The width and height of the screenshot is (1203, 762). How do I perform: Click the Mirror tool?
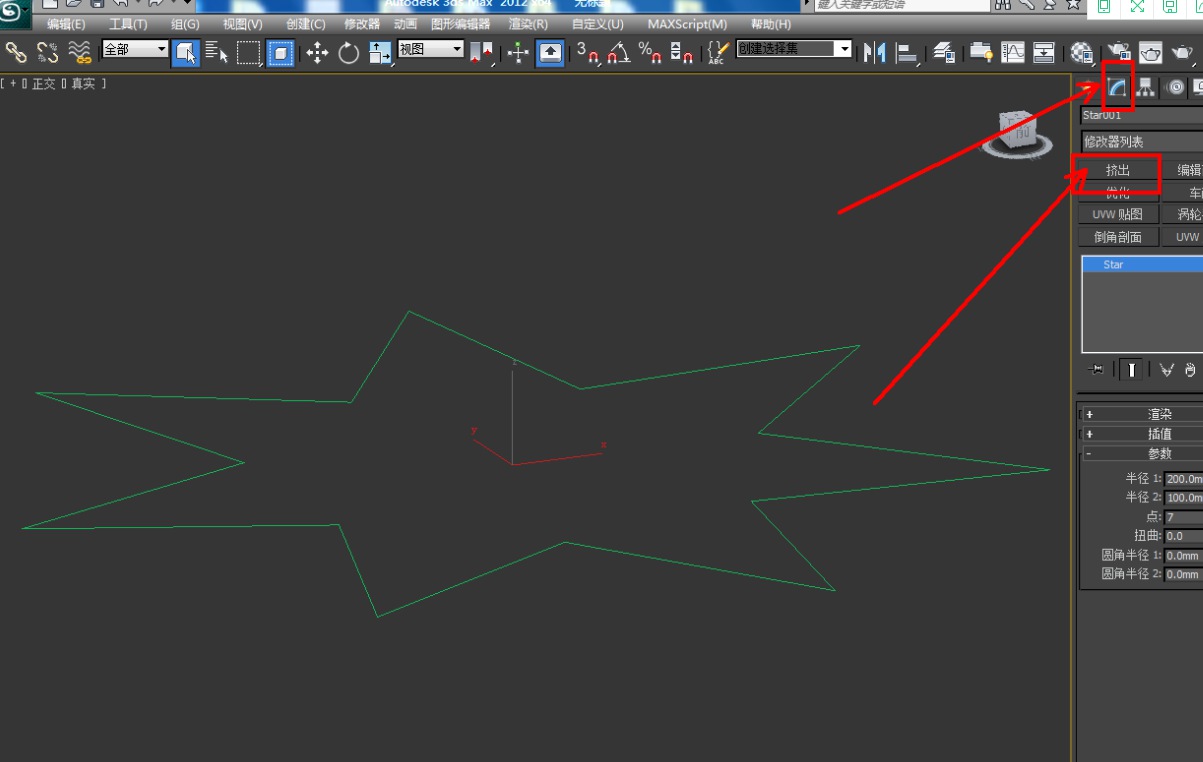(x=875, y=52)
